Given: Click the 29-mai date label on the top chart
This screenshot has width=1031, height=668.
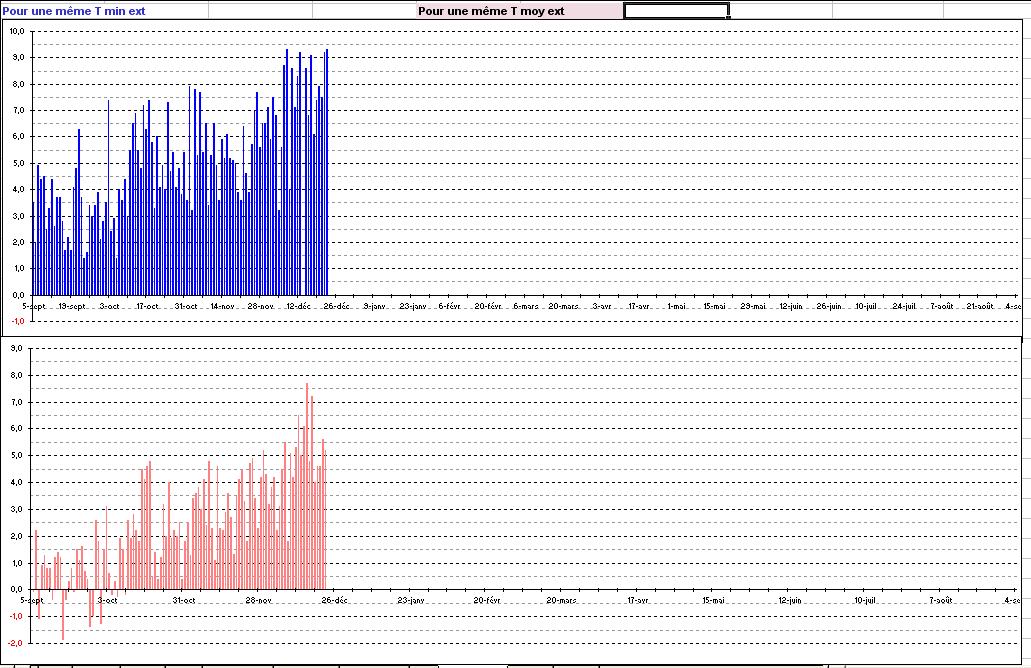Looking at the screenshot, I should (x=753, y=306).
